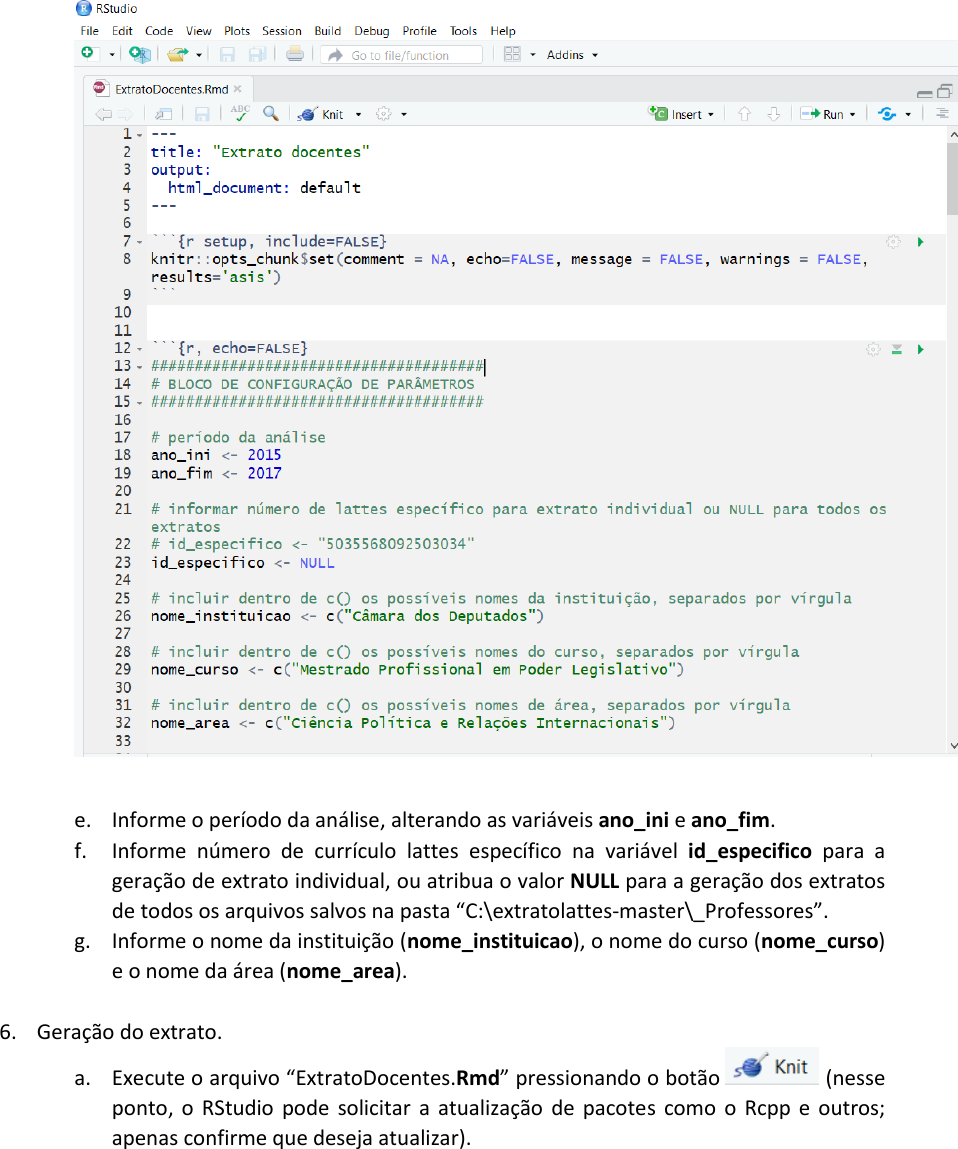Open the Debug menu

[372, 31]
